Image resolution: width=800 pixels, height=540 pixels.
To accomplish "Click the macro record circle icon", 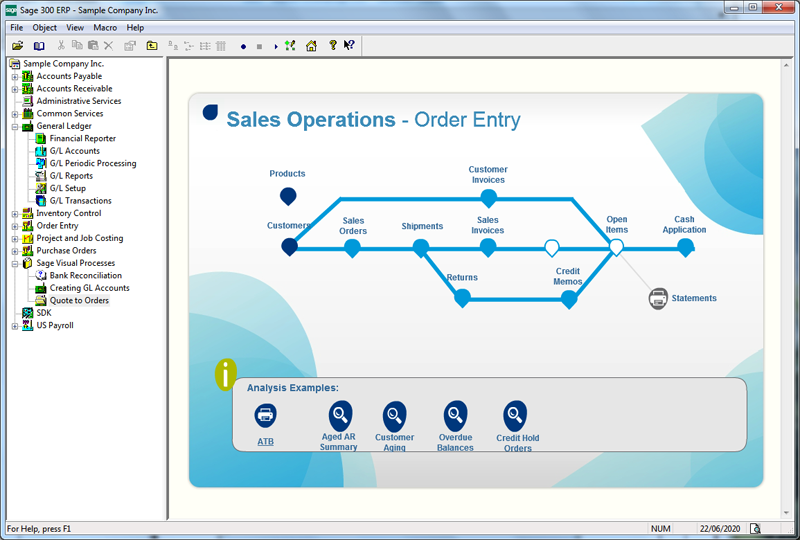I will click(x=243, y=46).
